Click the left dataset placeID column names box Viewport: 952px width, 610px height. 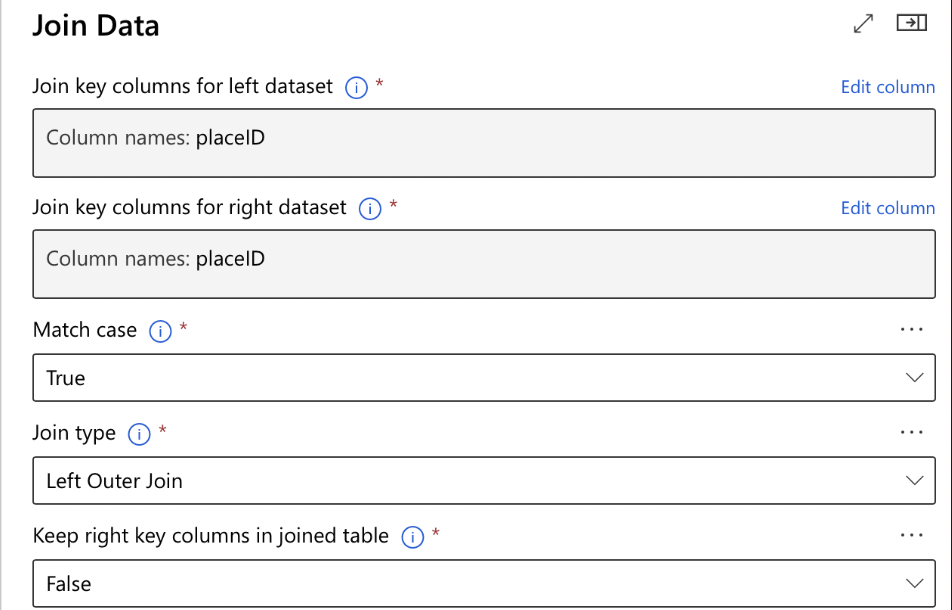click(483, 143)
